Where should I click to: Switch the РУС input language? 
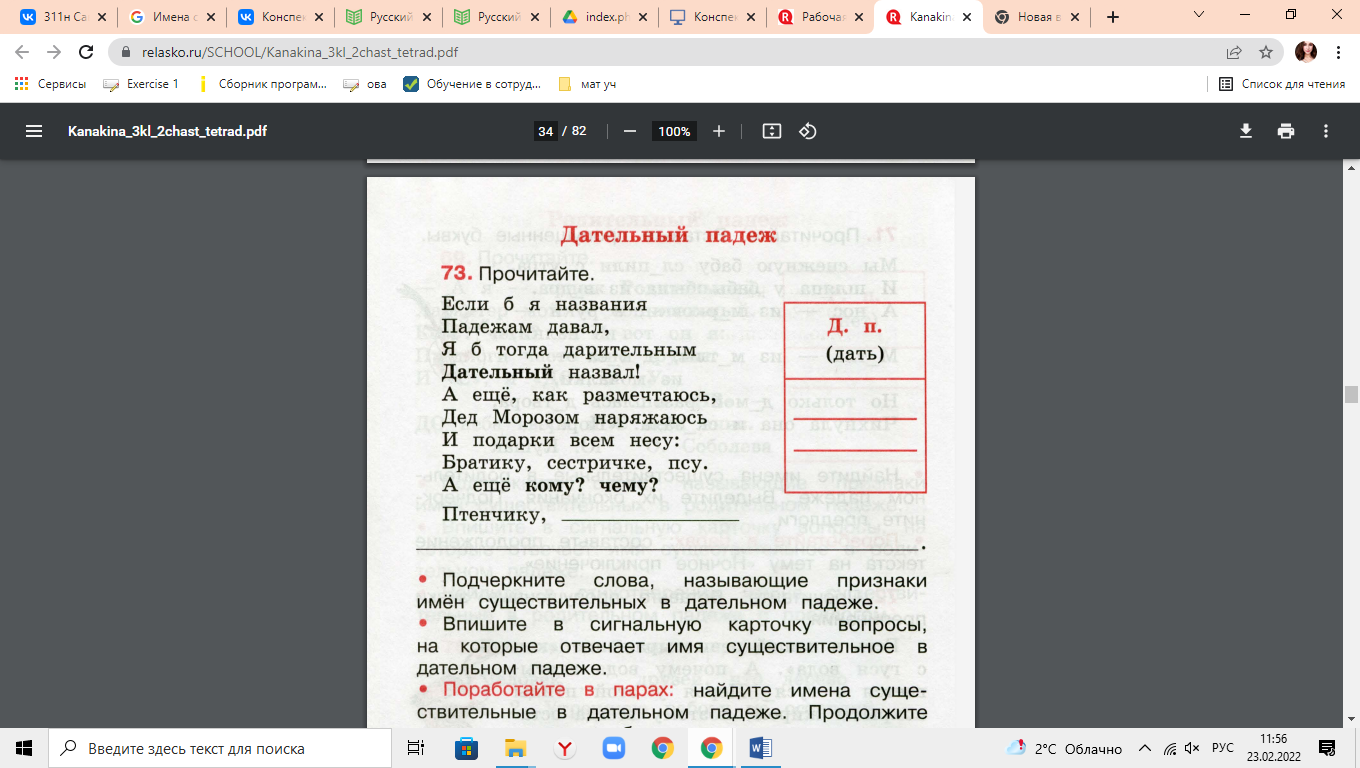[1223, 748]
